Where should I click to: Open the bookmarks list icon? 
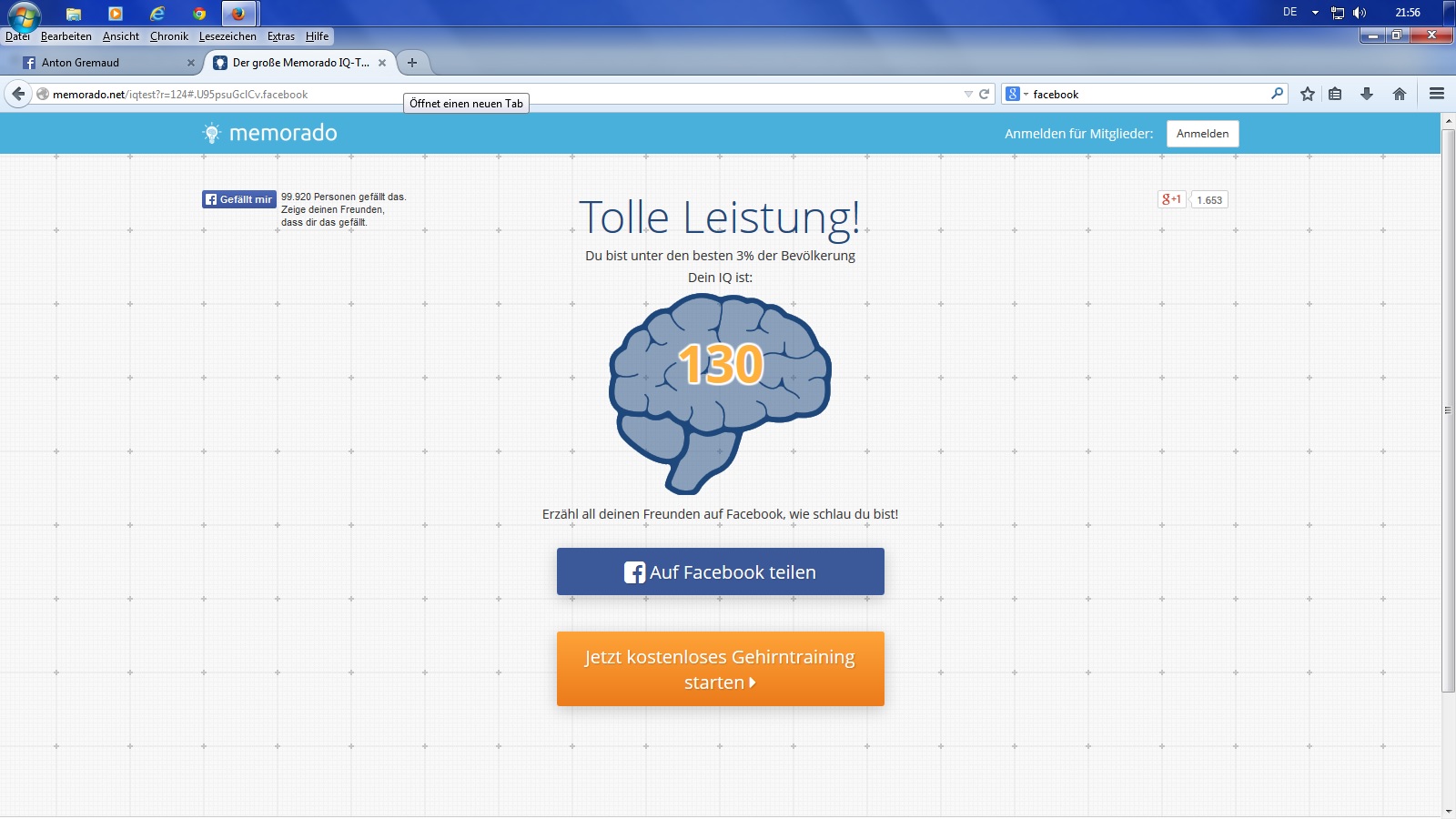[x=1335, y=94]
